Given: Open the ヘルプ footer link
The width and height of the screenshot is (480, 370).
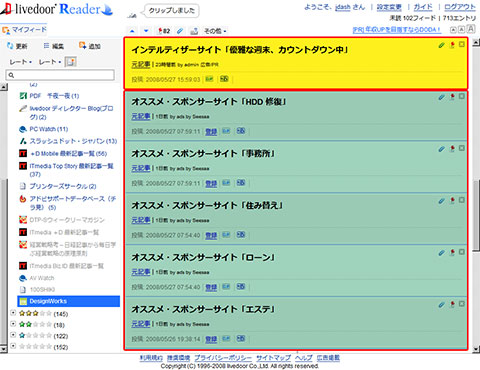Looking at the screenshot, I should [x=304, y=358].
